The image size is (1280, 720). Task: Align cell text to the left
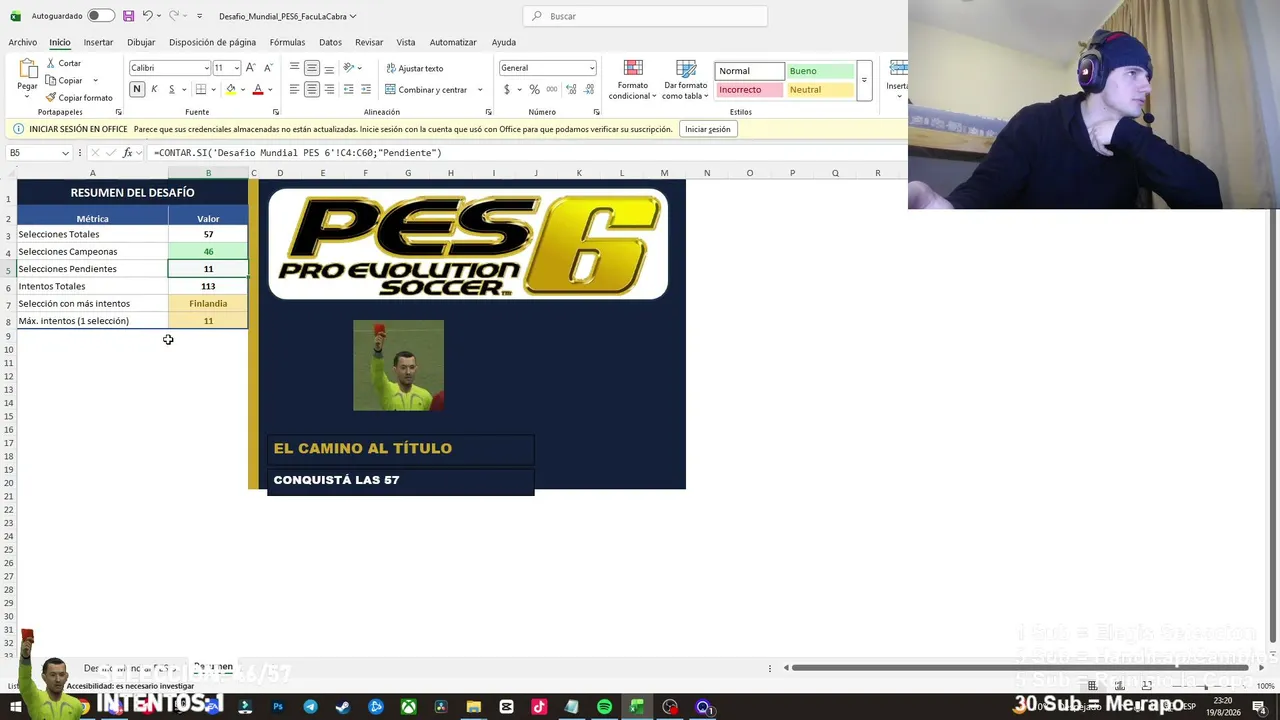pos(294,89)
